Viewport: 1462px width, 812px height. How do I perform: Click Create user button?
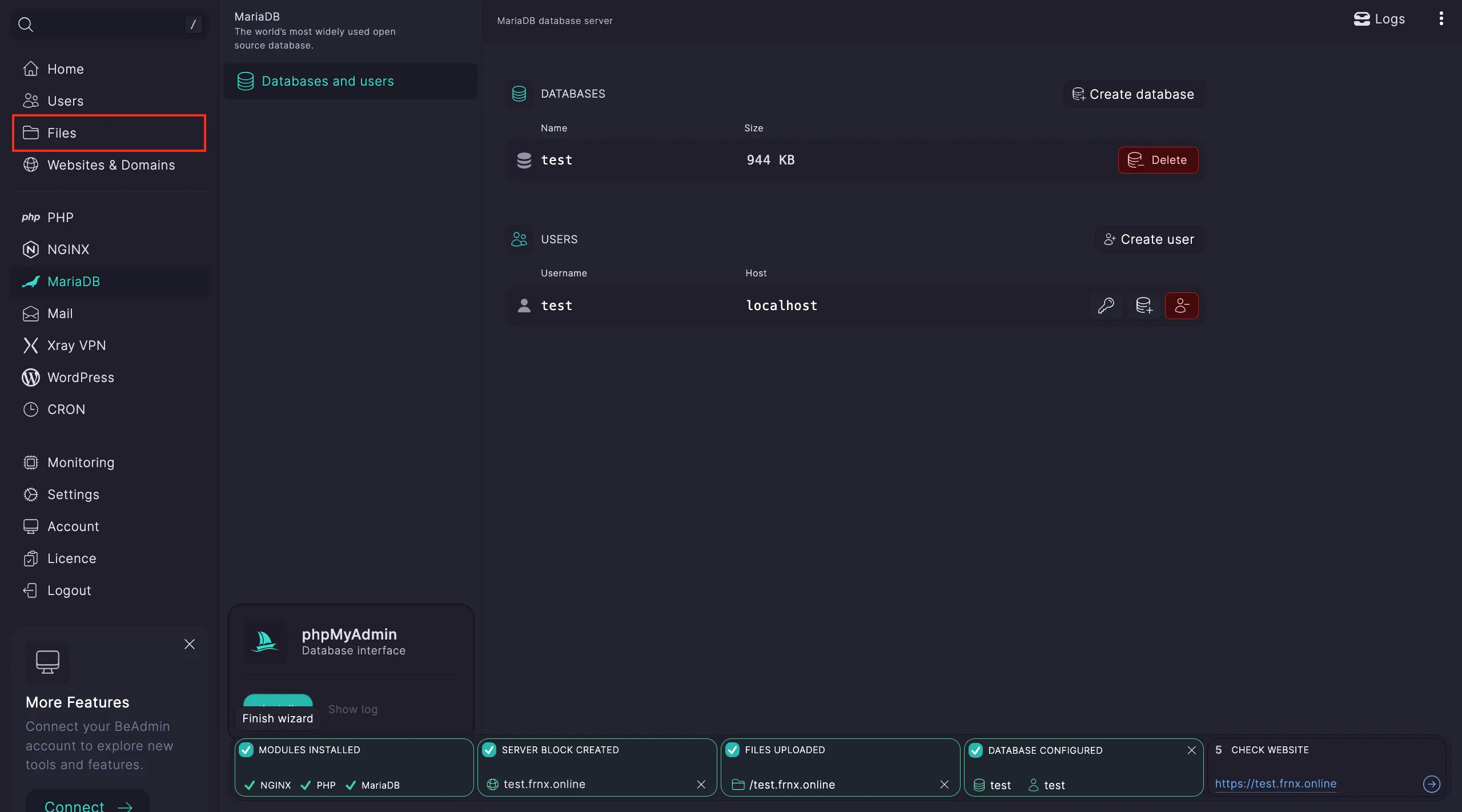(1150, 239)
